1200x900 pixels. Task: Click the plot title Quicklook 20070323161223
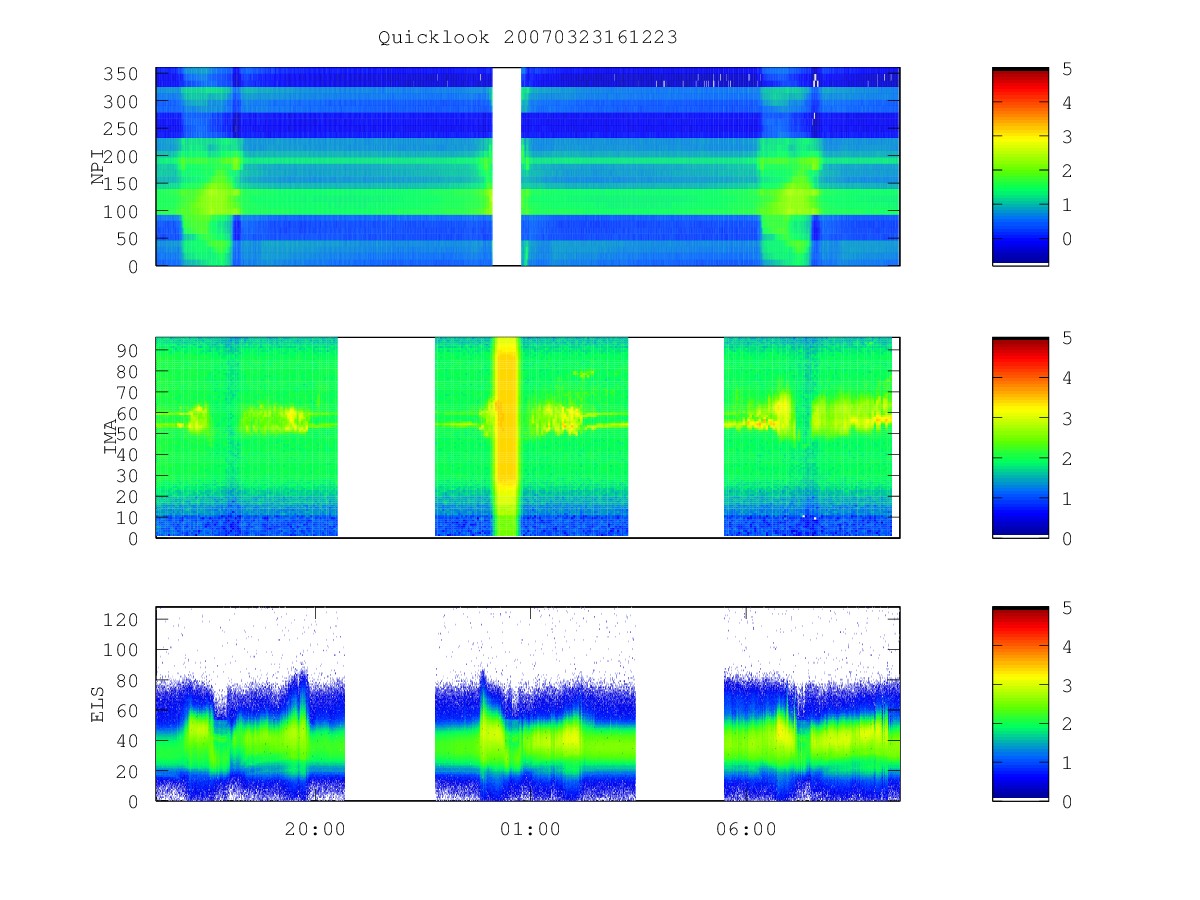pyautogui.click(x=528, y=37)
